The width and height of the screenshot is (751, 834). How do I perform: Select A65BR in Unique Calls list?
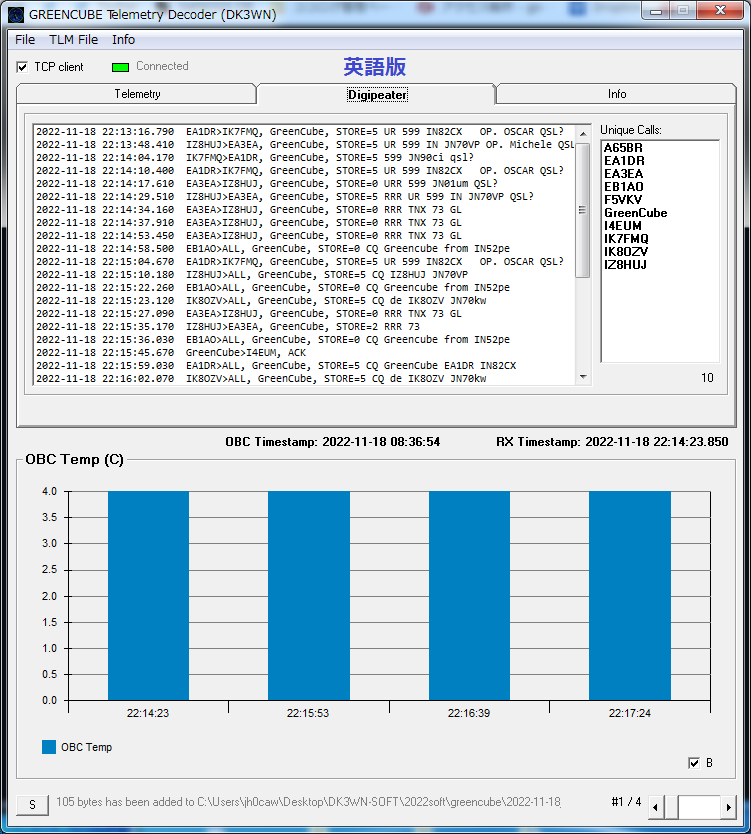(x=623, y=148)
